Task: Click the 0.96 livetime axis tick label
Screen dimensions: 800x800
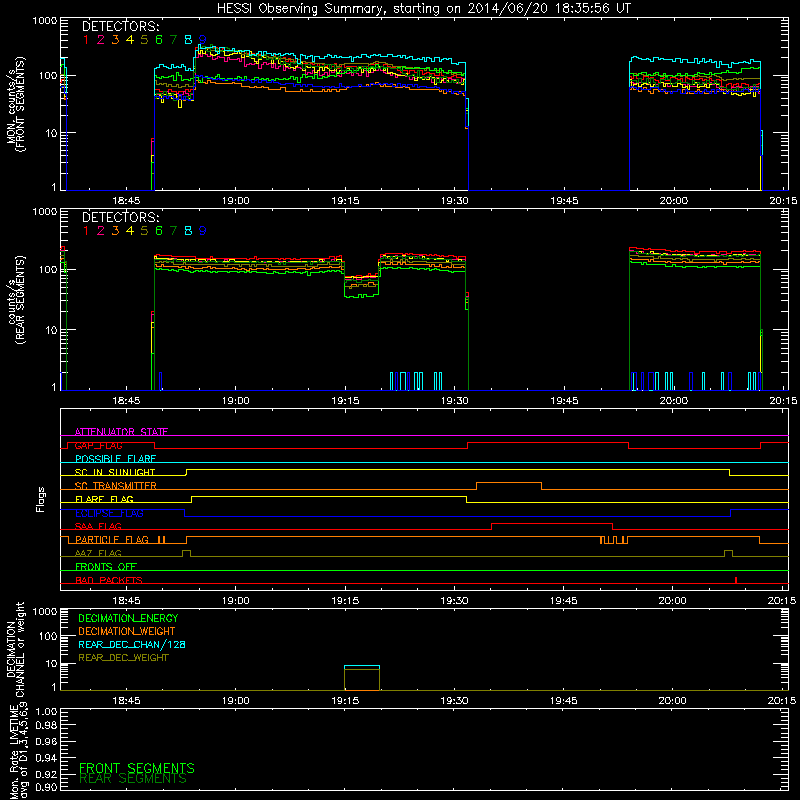Action: [46, 741]
